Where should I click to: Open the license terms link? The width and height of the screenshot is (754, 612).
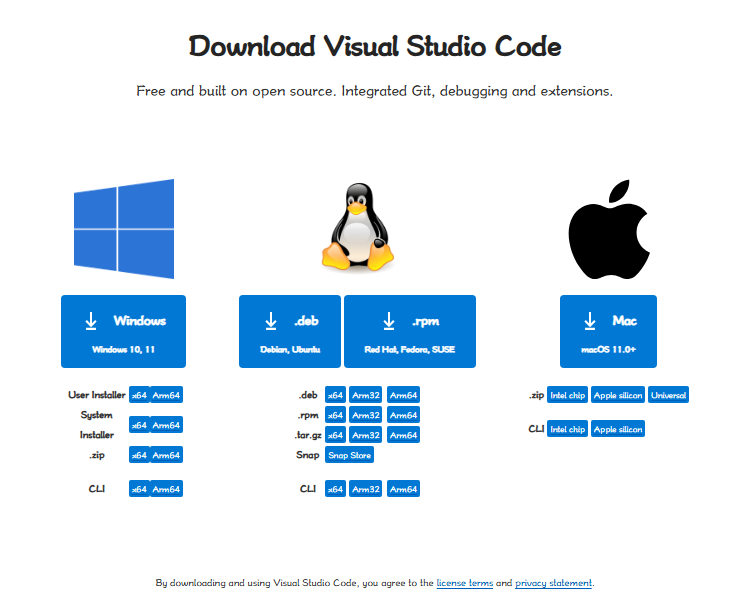point(465,583)
